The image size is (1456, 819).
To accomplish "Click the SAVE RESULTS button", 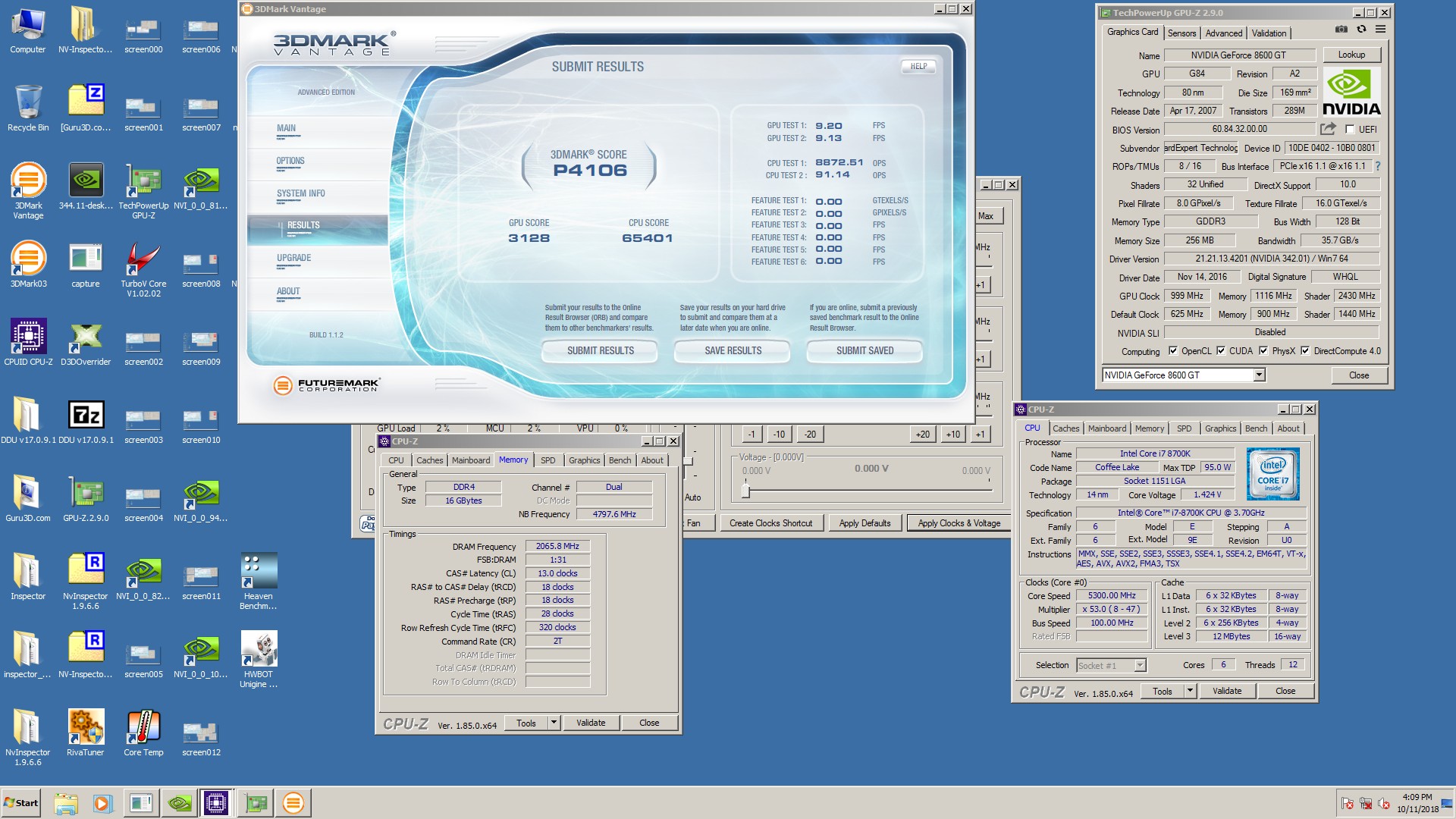I will [x=733, y=350].
